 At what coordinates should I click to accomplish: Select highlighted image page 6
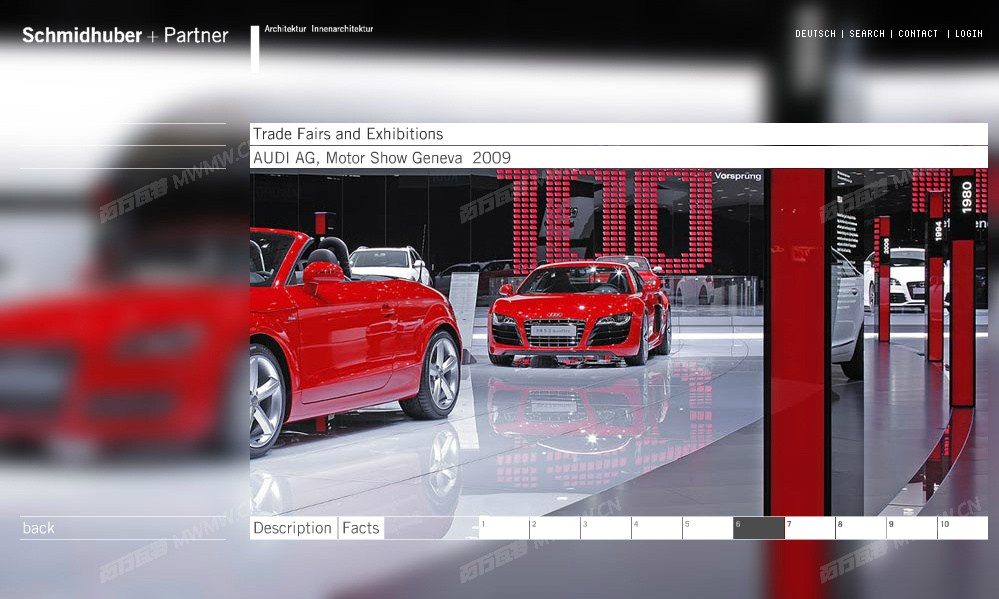[759, 528]
